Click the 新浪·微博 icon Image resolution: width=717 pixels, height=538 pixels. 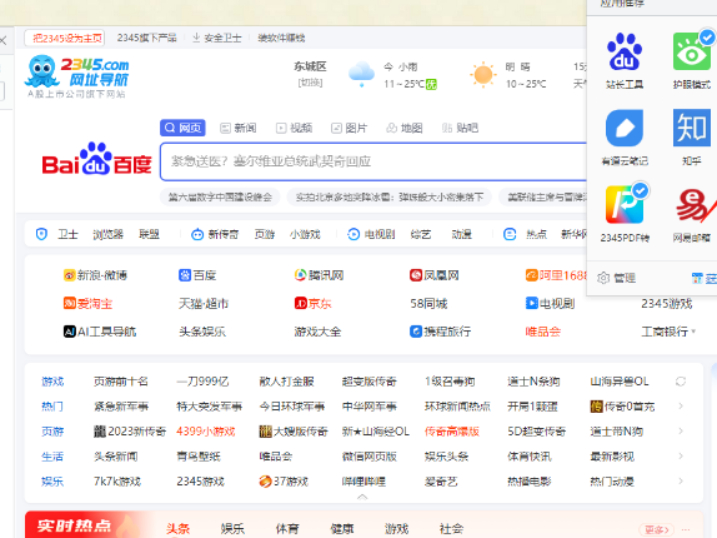tap(69, 275)
